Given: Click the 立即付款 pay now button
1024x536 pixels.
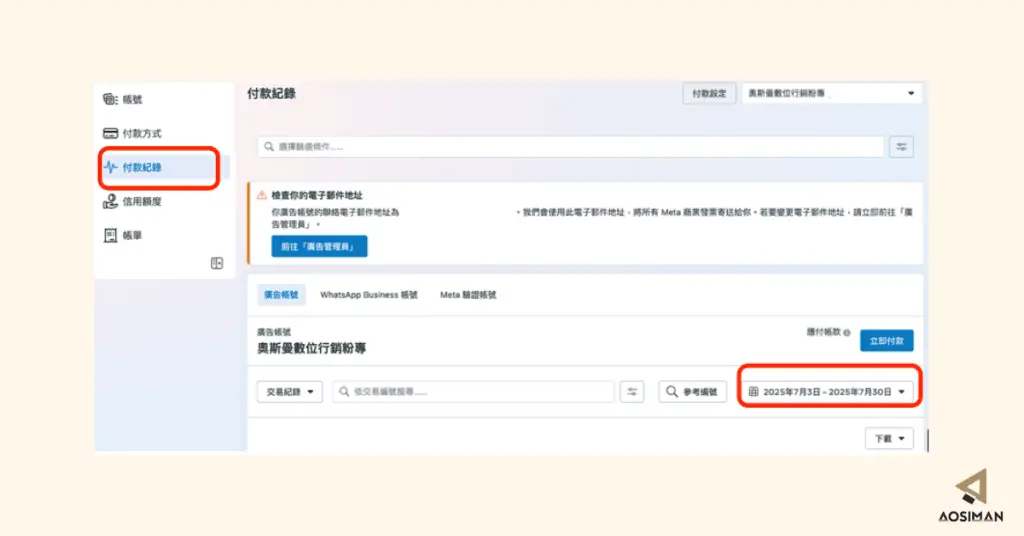Looking at the screenshot, I should 886,341.
